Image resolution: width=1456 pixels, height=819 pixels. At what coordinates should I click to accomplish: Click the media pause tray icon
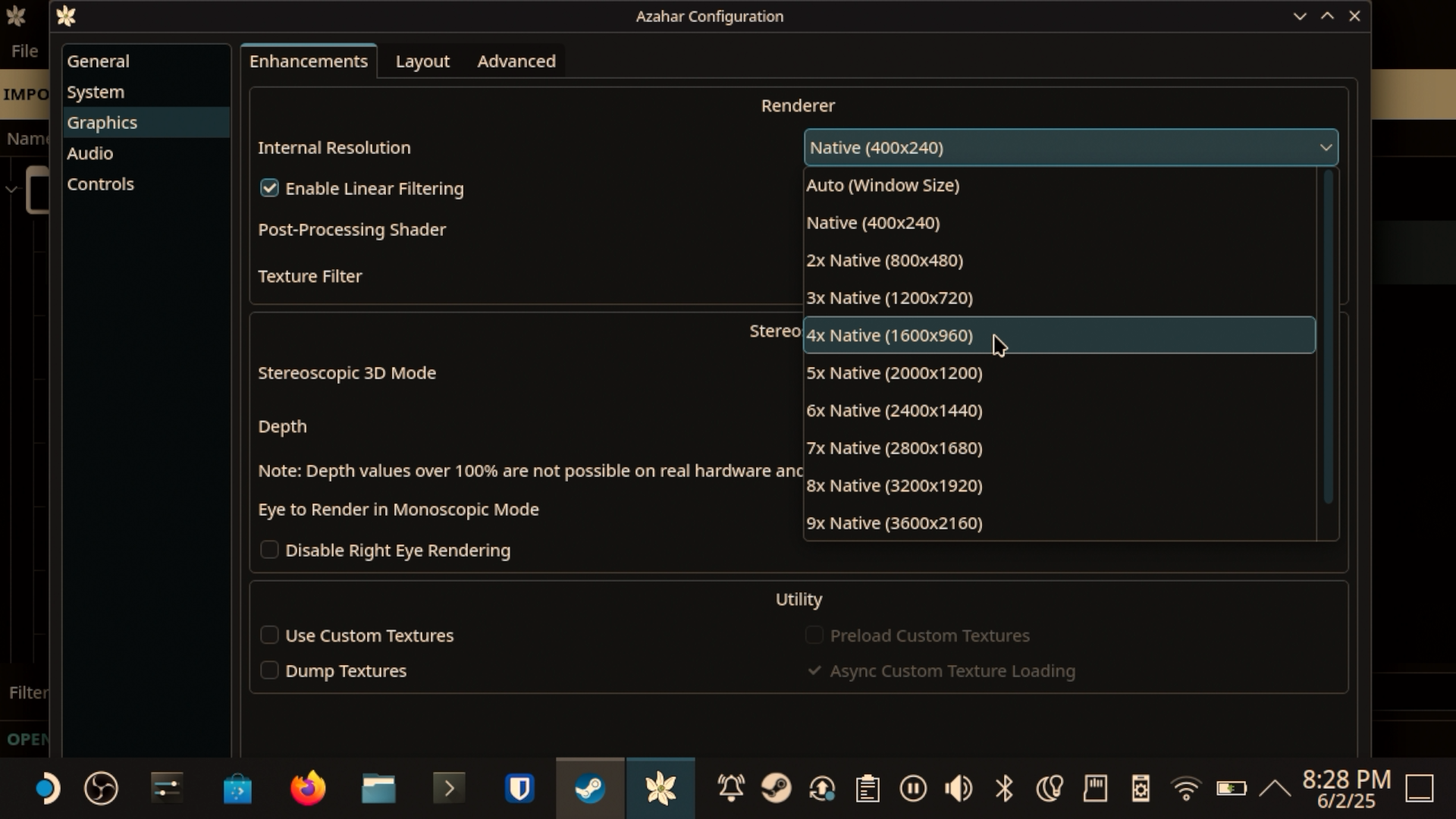coord(913,789)
